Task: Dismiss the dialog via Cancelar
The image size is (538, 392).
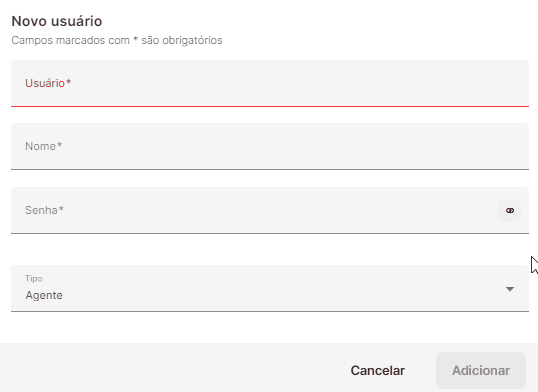Action: 377,371
